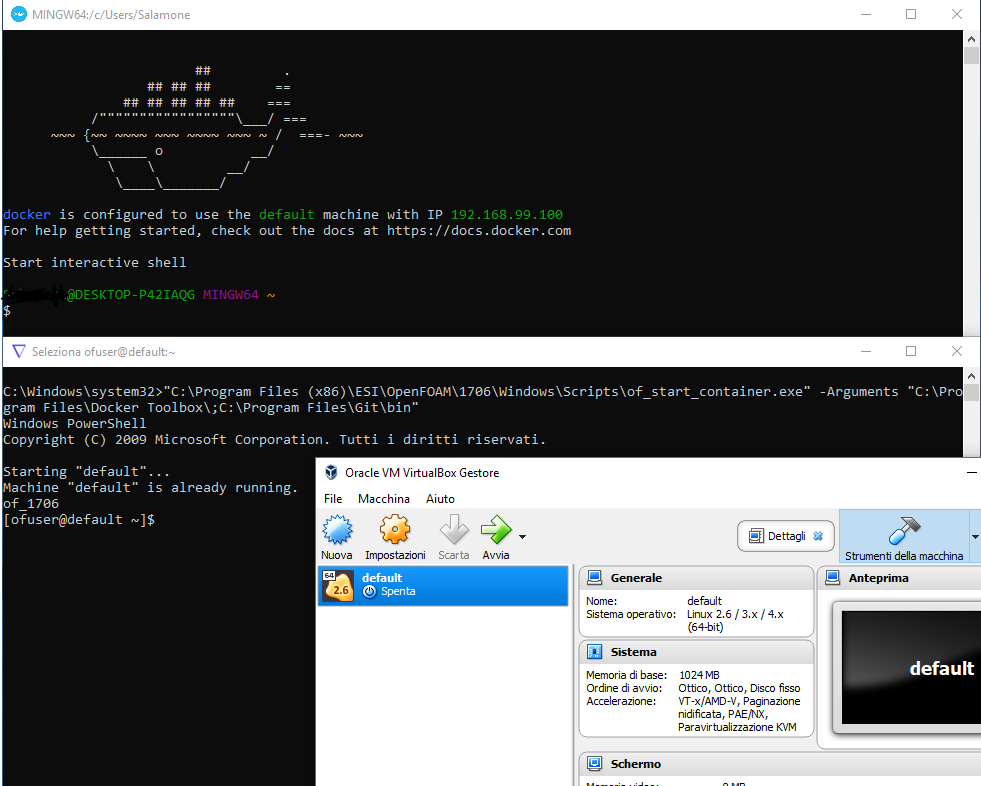Open the File menu in VirtualBox
The width and height of the screenshot is (981, 786).
point(333,499)
